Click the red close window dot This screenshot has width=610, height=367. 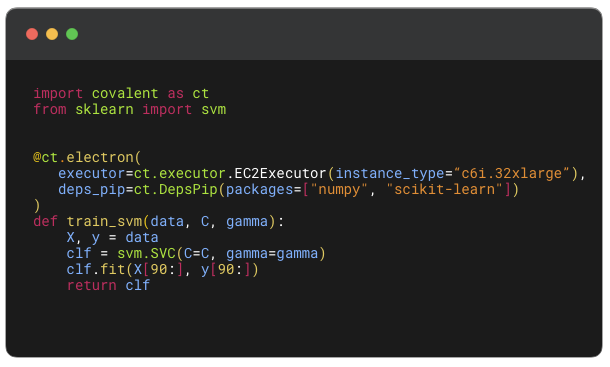point(32,34)
